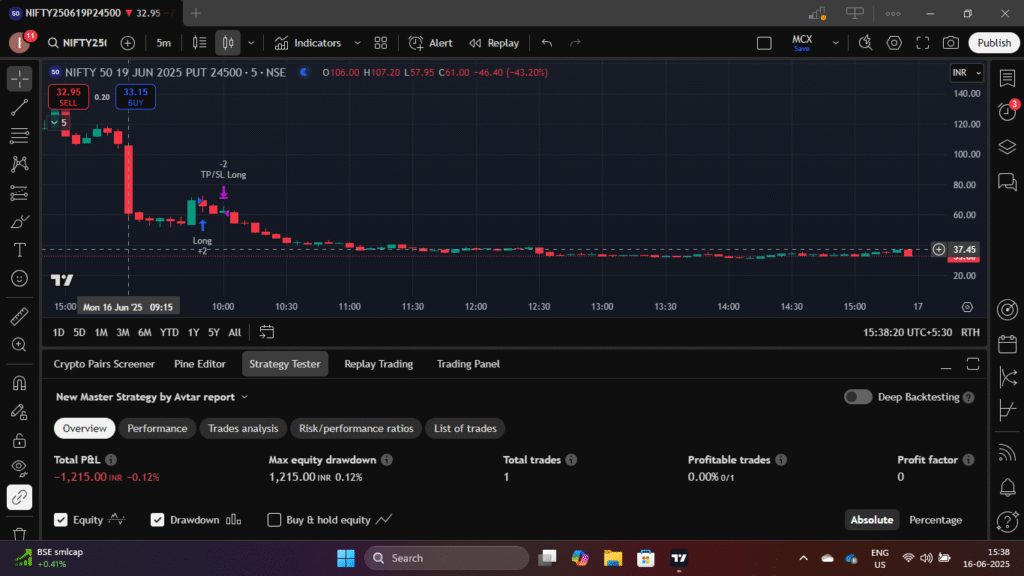Select the brush drawing tool
The image size is (1024, 576).
coord(20,222)
